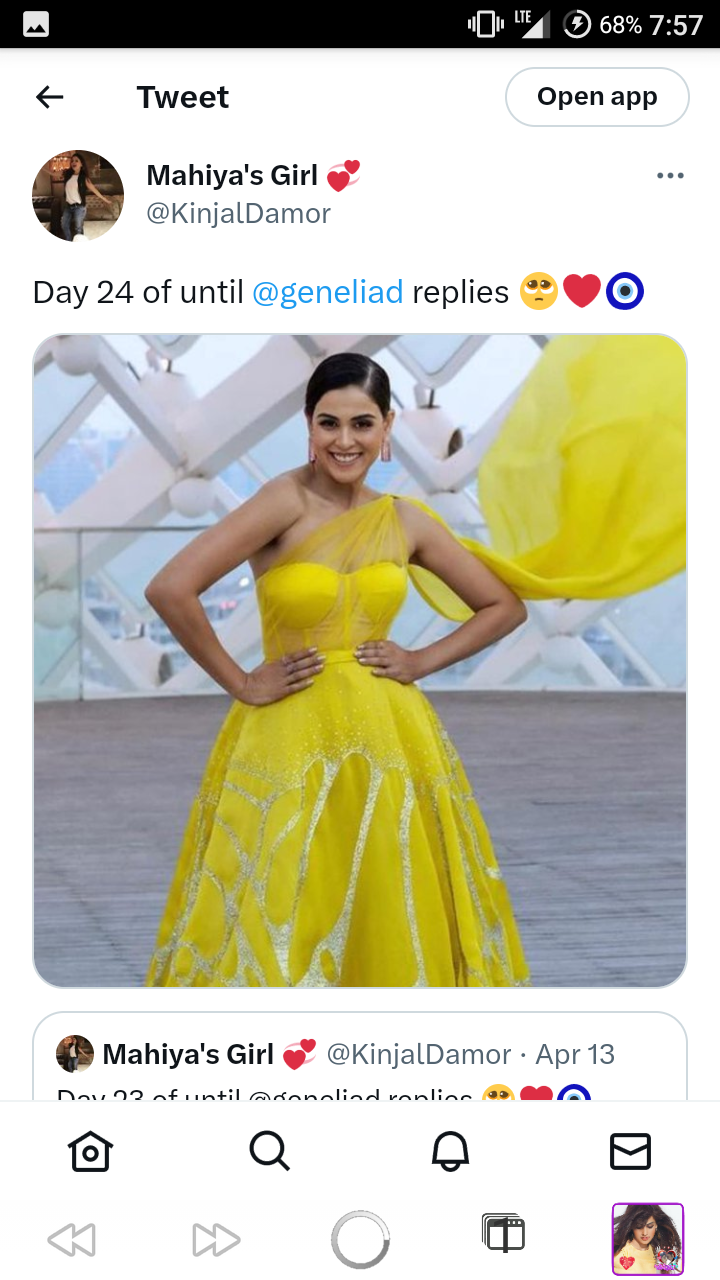View Mahiya's Girl profile avatar

pyautogui.click(x=78, y=196)
